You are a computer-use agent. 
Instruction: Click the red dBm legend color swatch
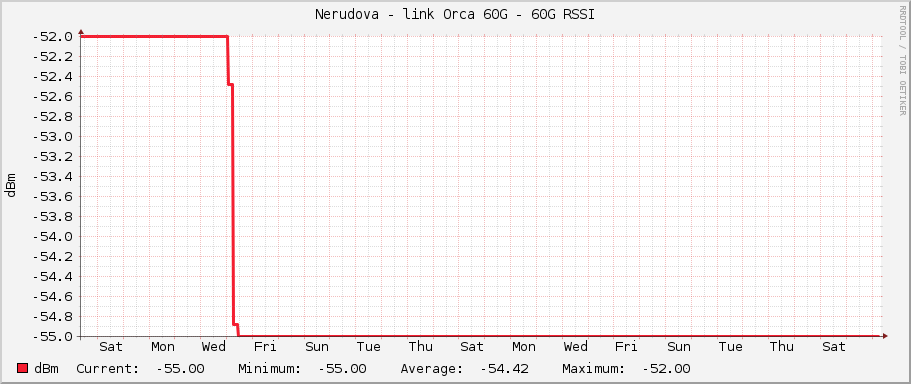pyautogui.click(x=23, y=368)
